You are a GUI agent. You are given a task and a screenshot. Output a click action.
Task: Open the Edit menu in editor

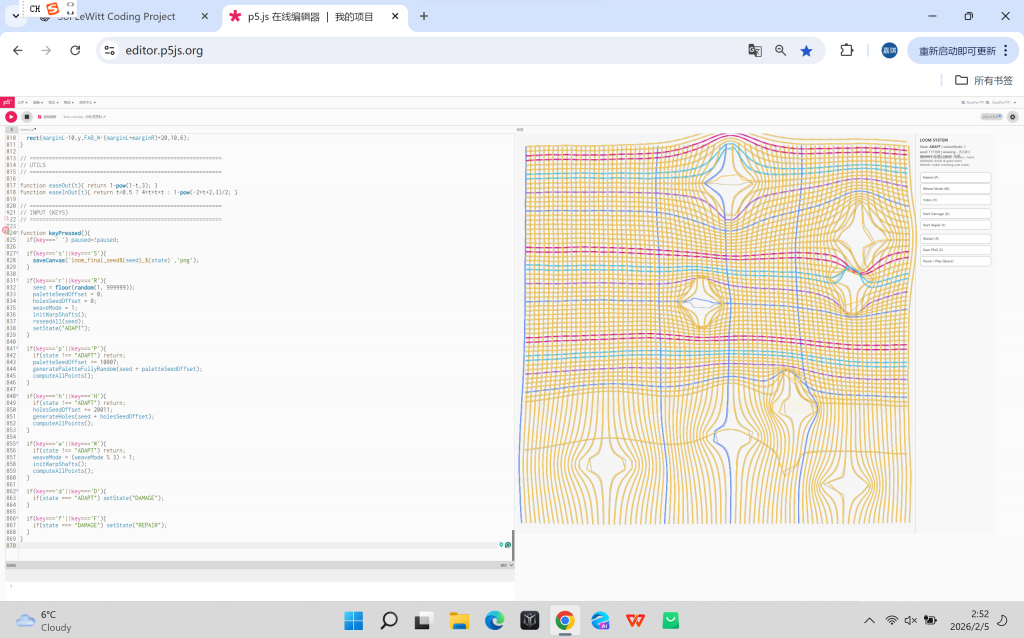click(37, 102)
